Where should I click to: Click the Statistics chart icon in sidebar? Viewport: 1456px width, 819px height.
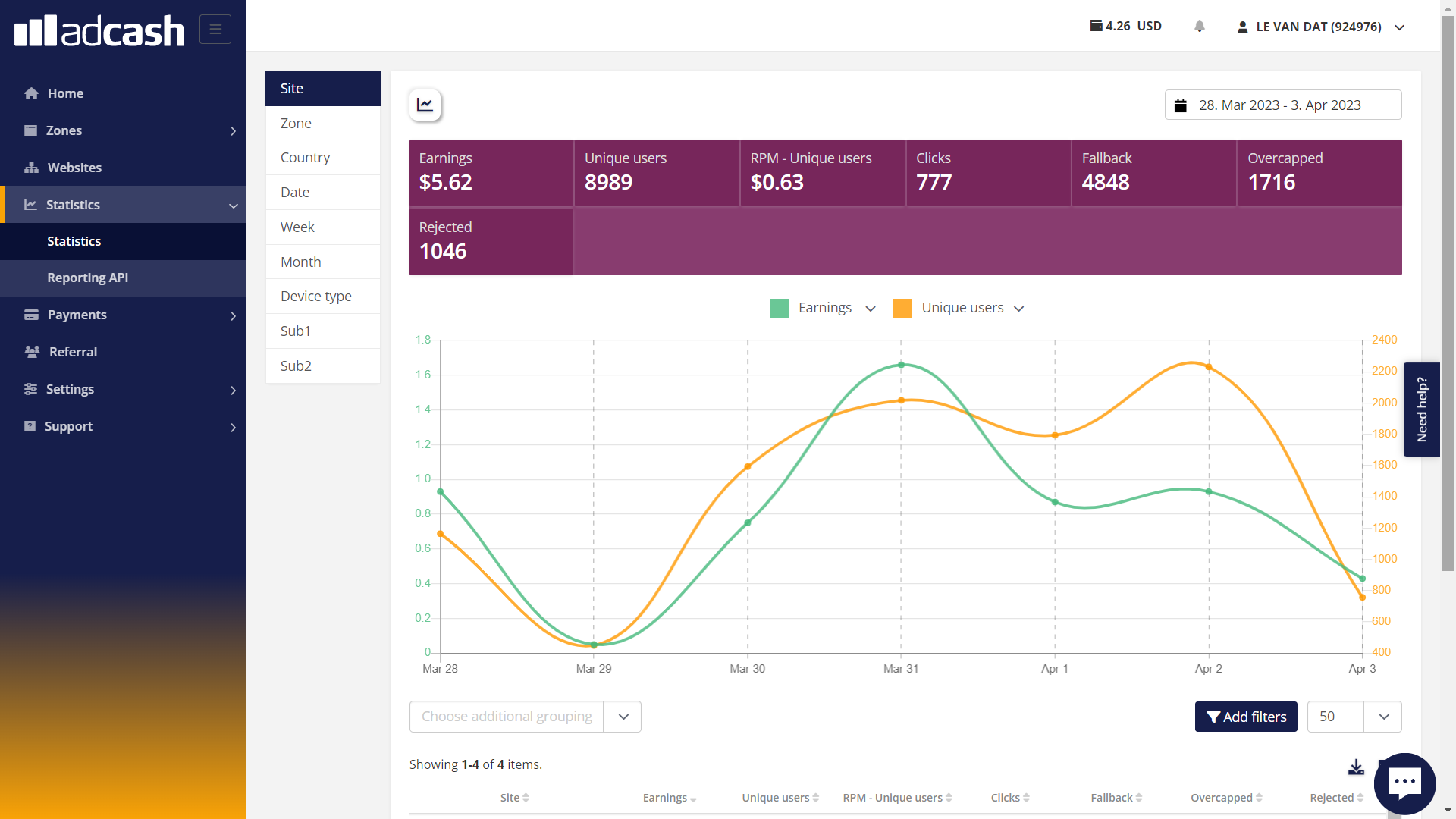(30, 205)
